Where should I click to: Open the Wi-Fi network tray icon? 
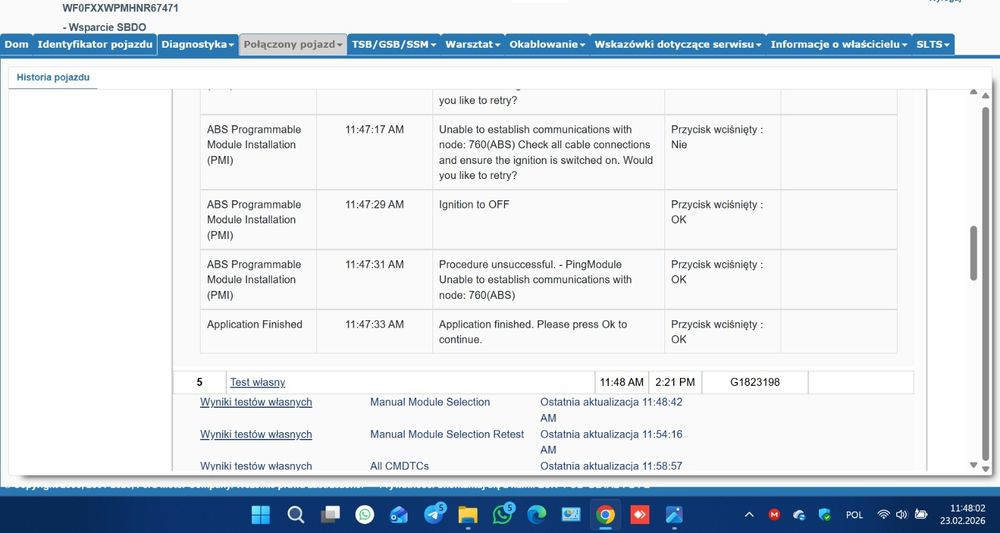click(883, 515)
